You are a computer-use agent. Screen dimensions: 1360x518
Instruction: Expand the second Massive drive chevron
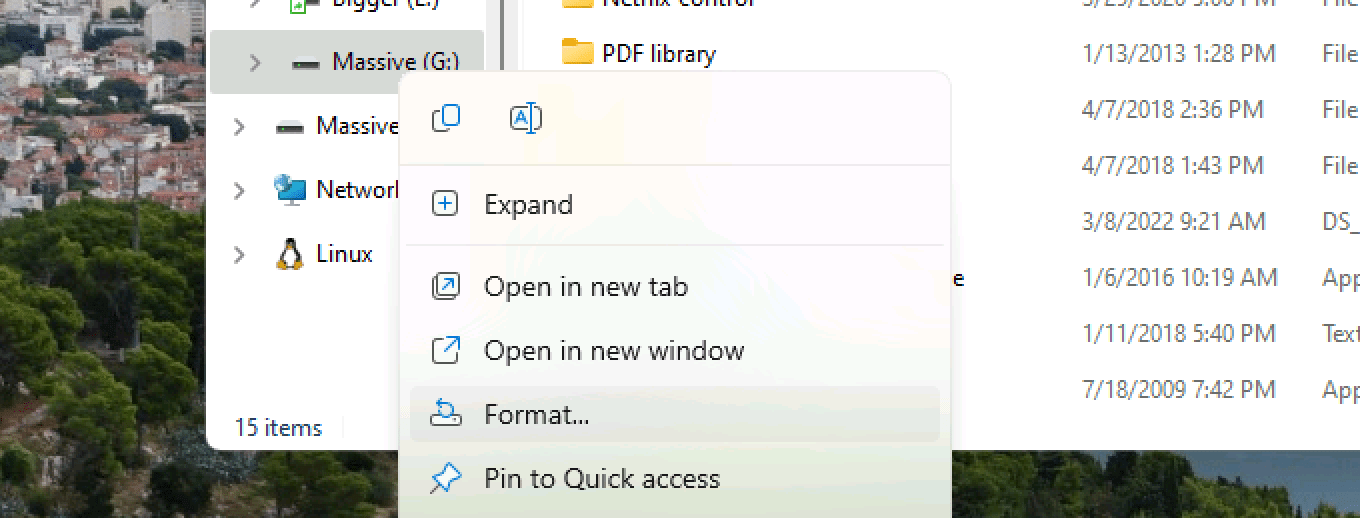239,126
